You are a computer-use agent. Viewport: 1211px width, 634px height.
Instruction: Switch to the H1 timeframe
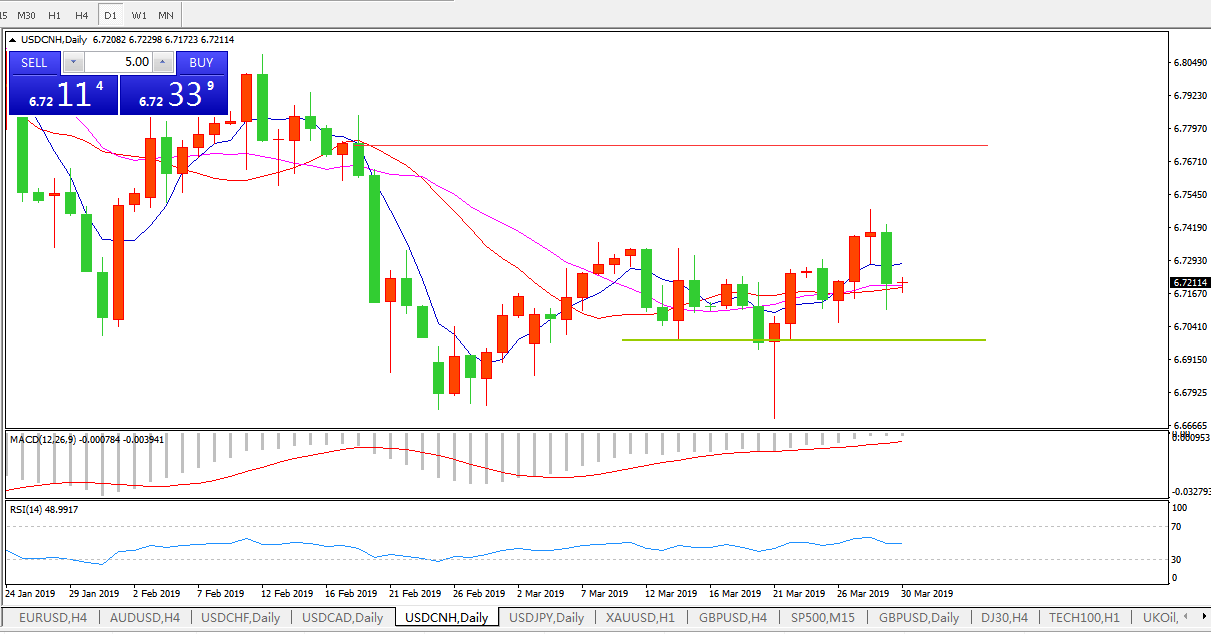click(x=54, y=16)
